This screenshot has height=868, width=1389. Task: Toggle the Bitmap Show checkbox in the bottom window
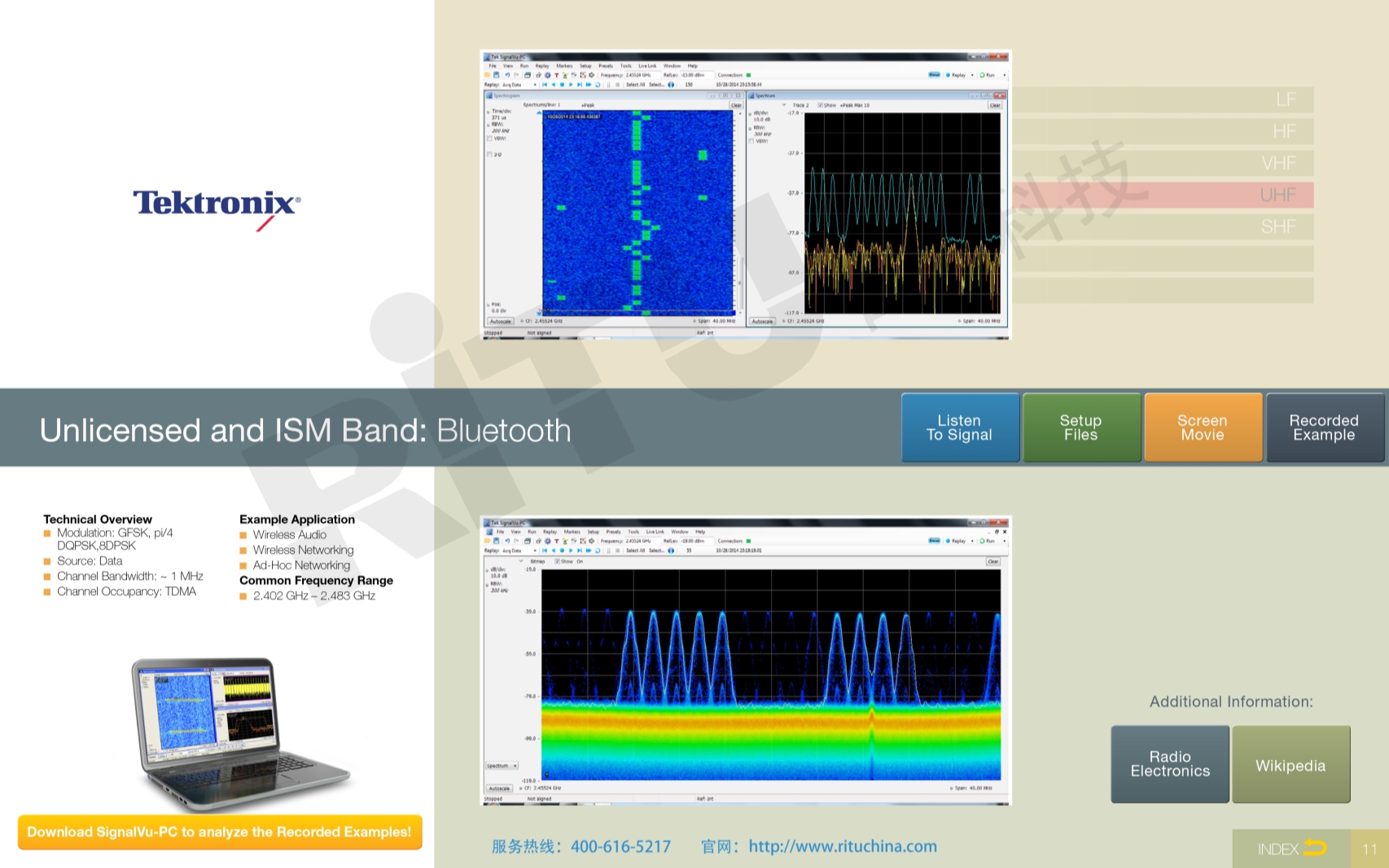click(x=557, y=561)
